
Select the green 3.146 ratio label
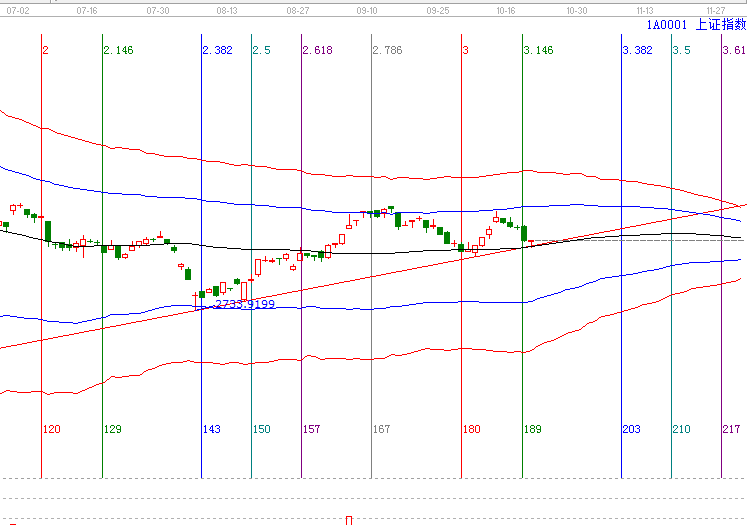click(539, 50)
